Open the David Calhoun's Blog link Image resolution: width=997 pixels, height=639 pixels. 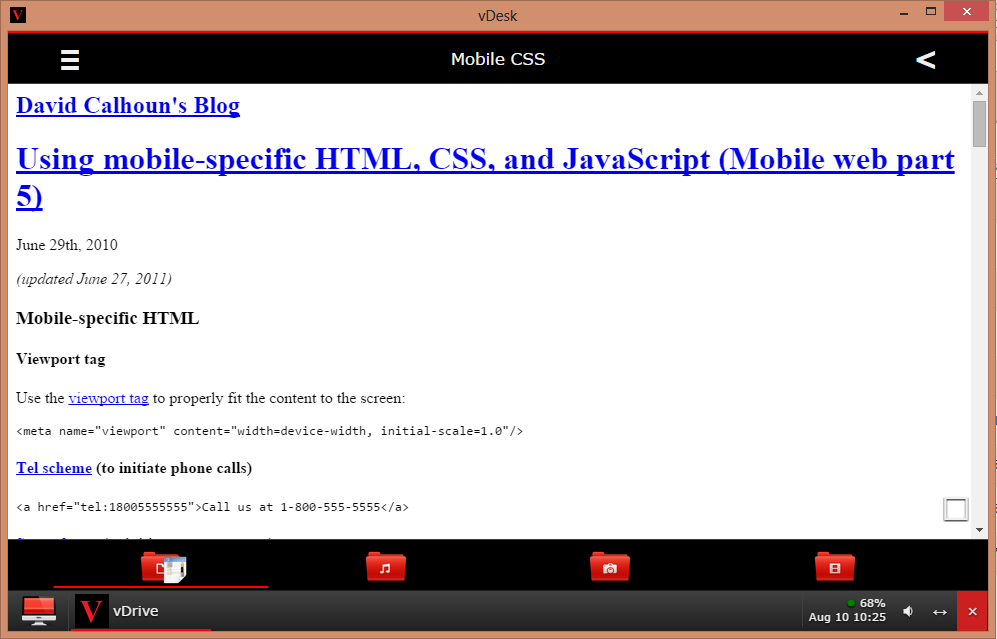coord(128,106)
